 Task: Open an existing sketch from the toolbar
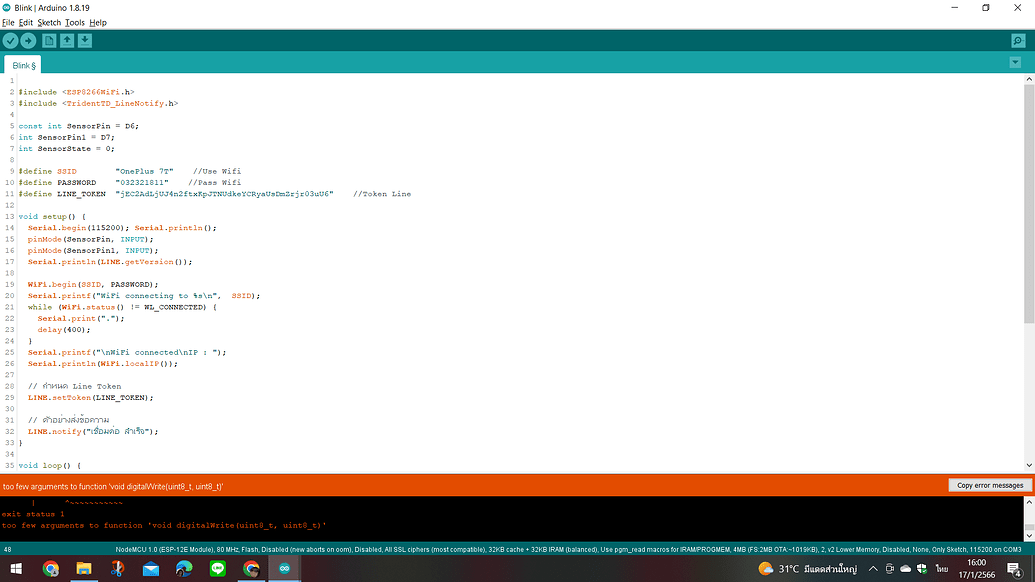68,41
